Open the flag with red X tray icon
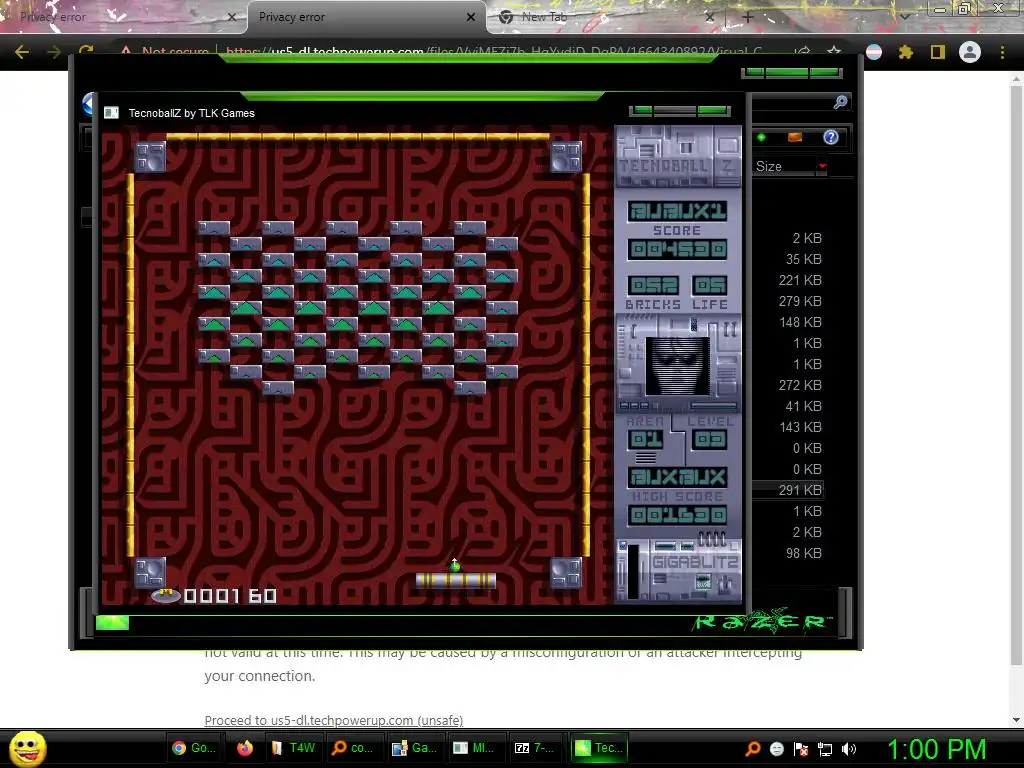 pyautogui.click(x=801, y=749)
